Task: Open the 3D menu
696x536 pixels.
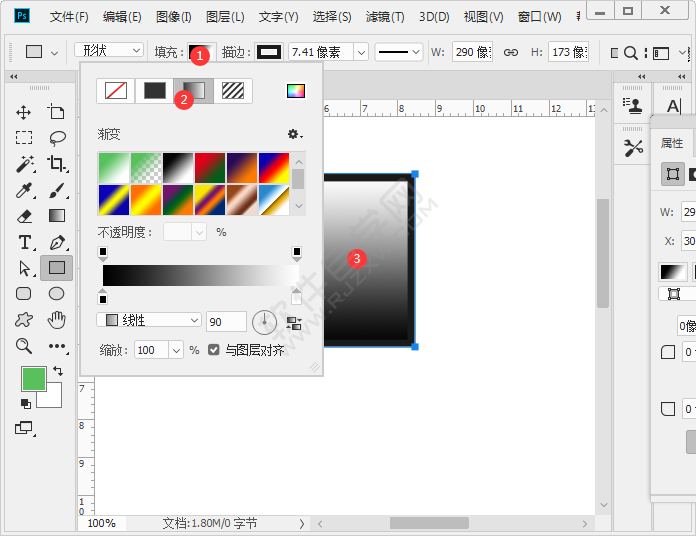Action: click(x=434, y=17)
